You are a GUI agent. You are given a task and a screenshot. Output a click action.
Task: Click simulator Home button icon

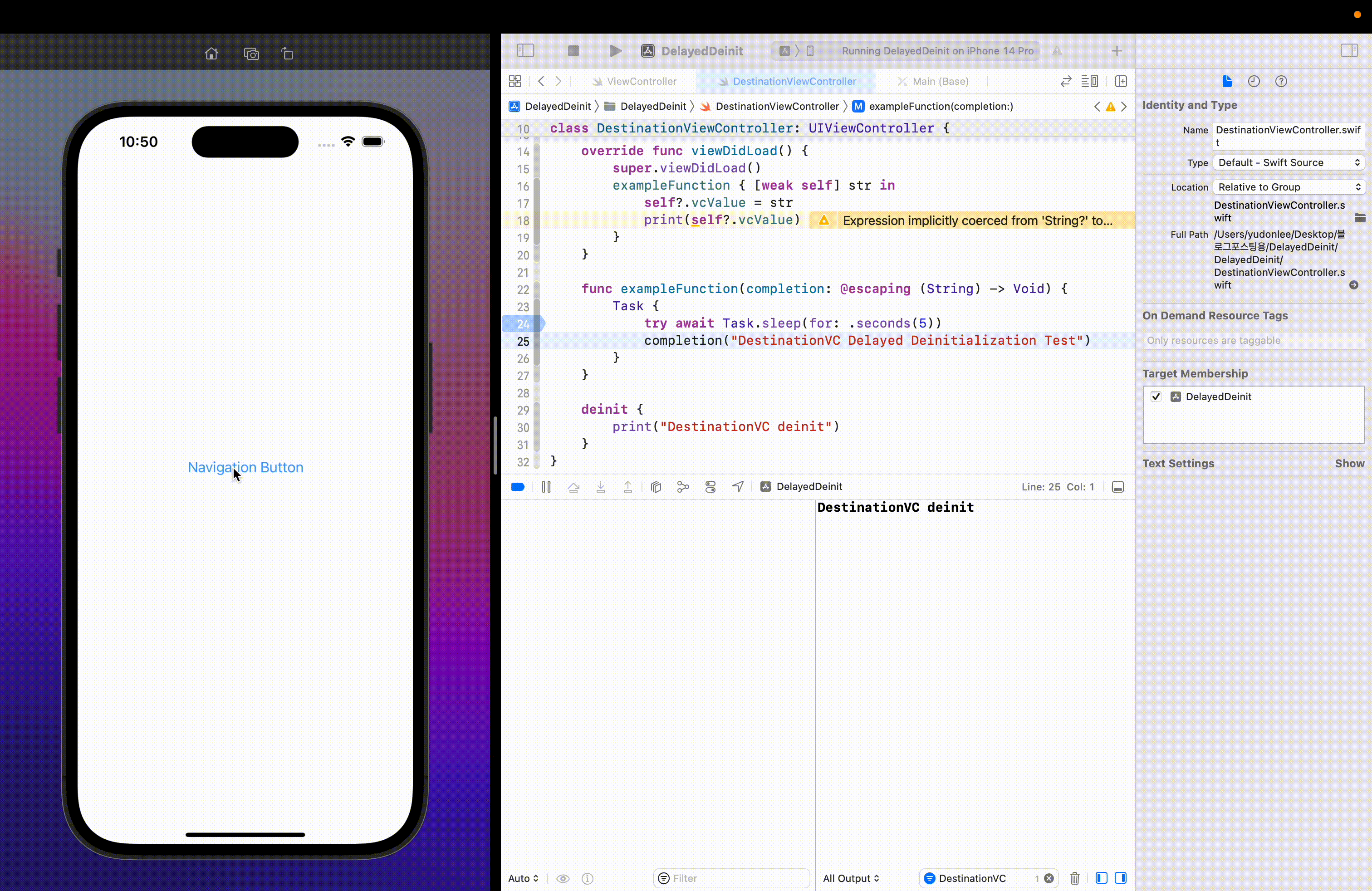point(211,54)
